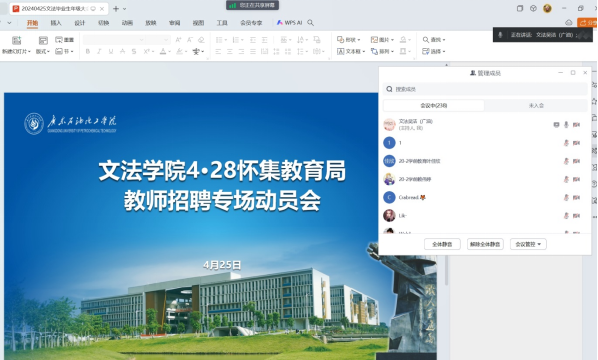The image size is (598, 360).
Task: Click the Italic formatting icon
Action: 99,51
